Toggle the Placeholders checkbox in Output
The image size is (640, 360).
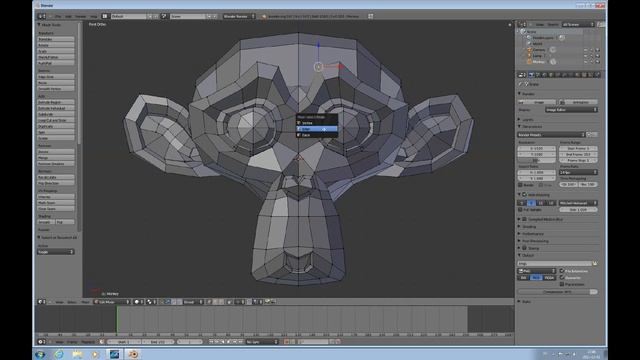(x=562, y=284)
